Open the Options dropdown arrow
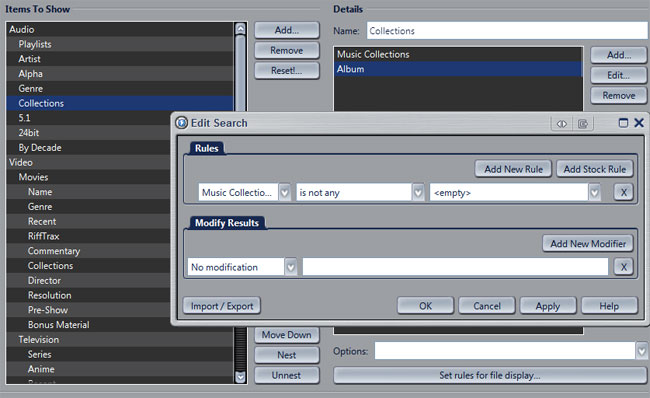 tap(641, 351)
